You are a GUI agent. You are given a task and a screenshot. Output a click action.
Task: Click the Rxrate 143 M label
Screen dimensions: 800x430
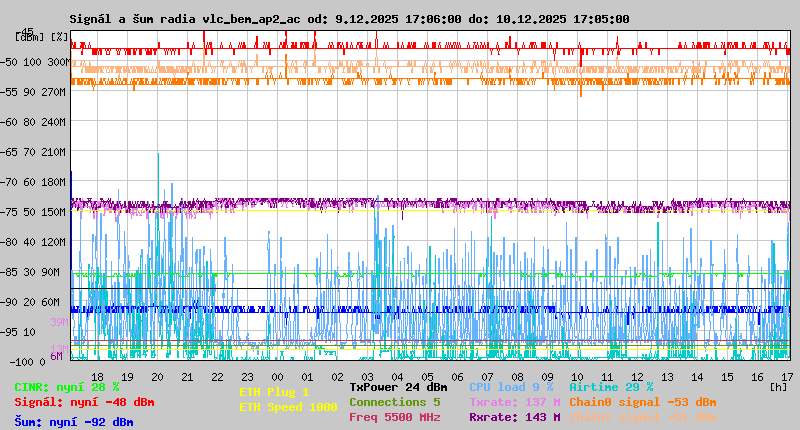pyautogui.click(x=514, y=417)
